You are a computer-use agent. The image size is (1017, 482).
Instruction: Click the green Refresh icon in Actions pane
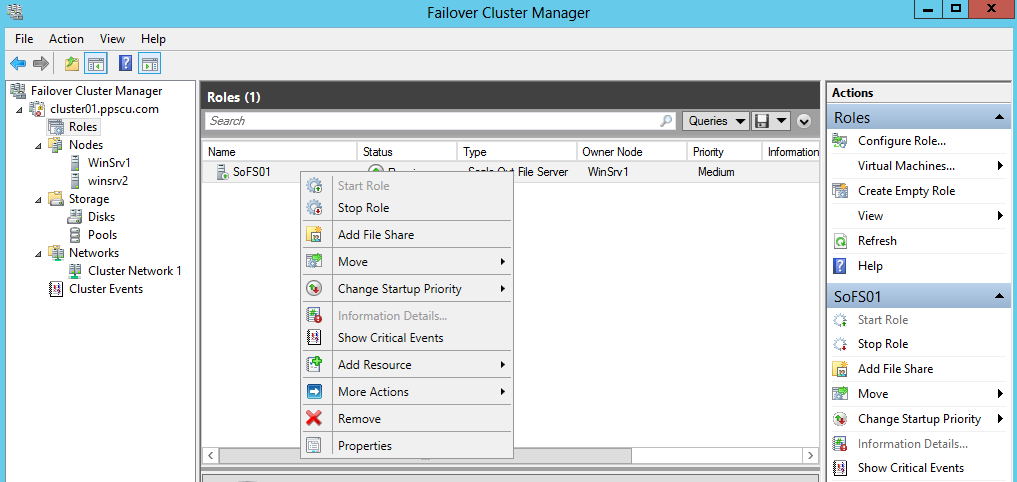(x=840, y=241)
